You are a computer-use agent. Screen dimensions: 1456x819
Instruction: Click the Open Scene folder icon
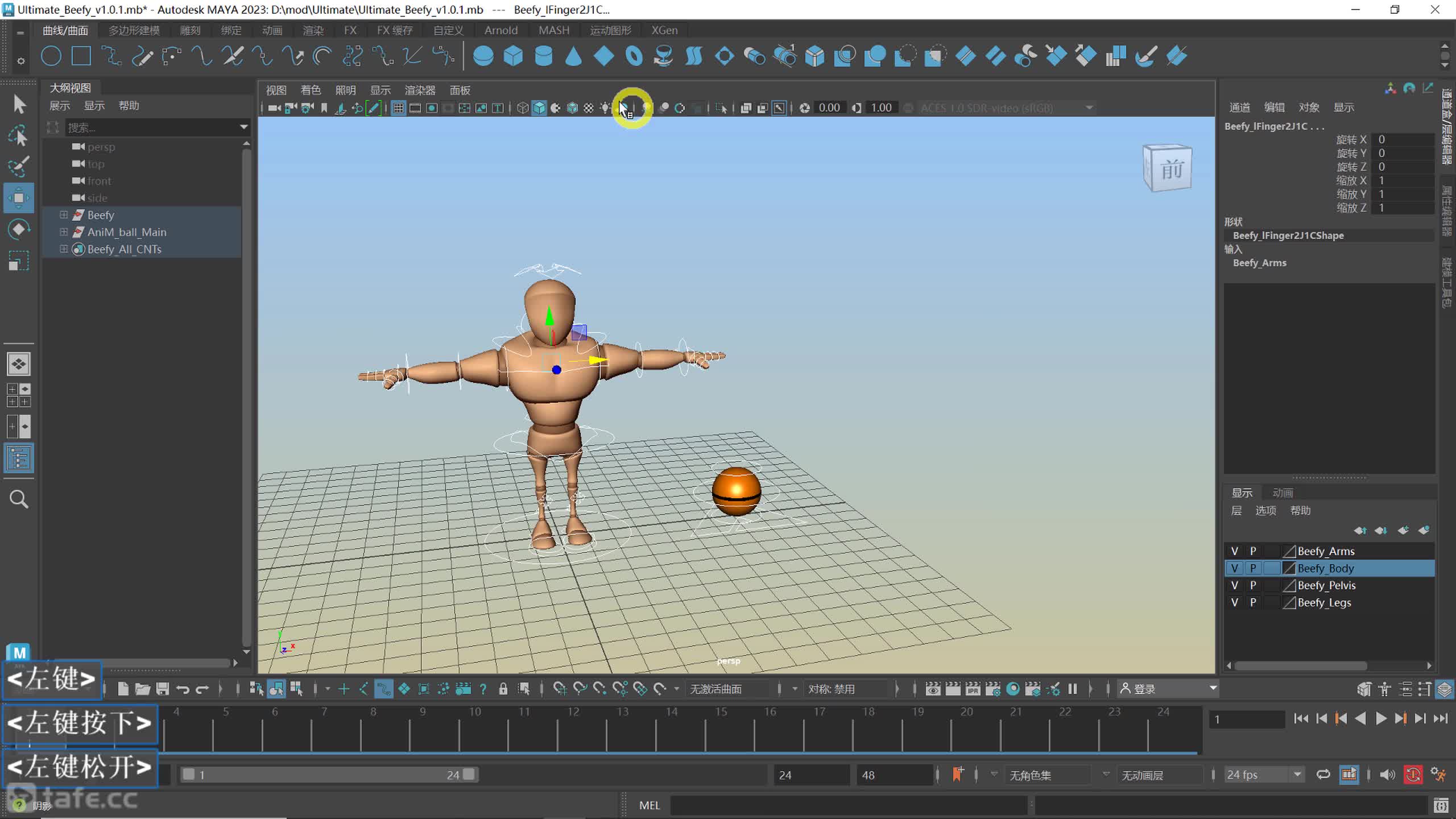[142, 689]
